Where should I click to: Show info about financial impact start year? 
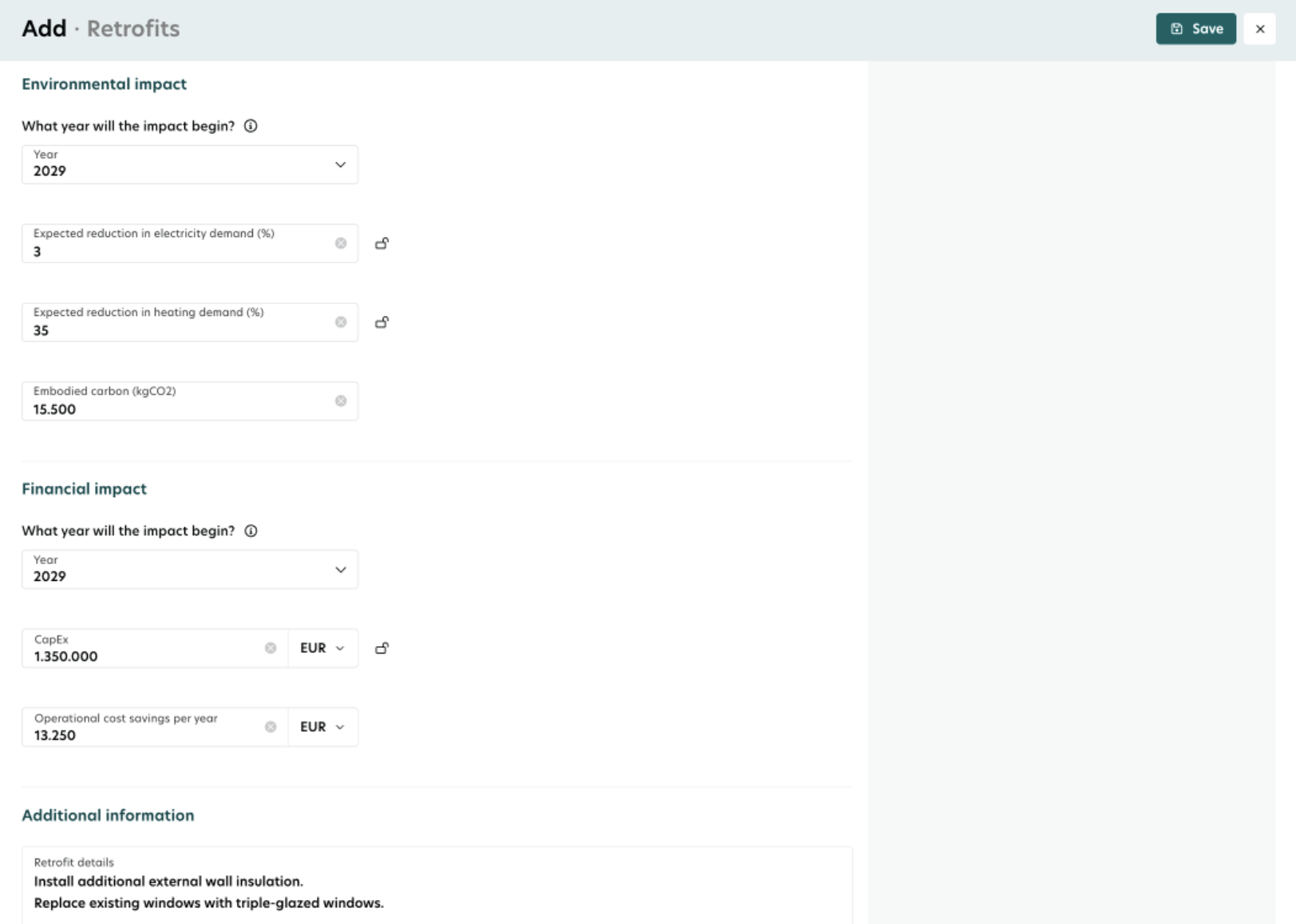pos(251,531)
